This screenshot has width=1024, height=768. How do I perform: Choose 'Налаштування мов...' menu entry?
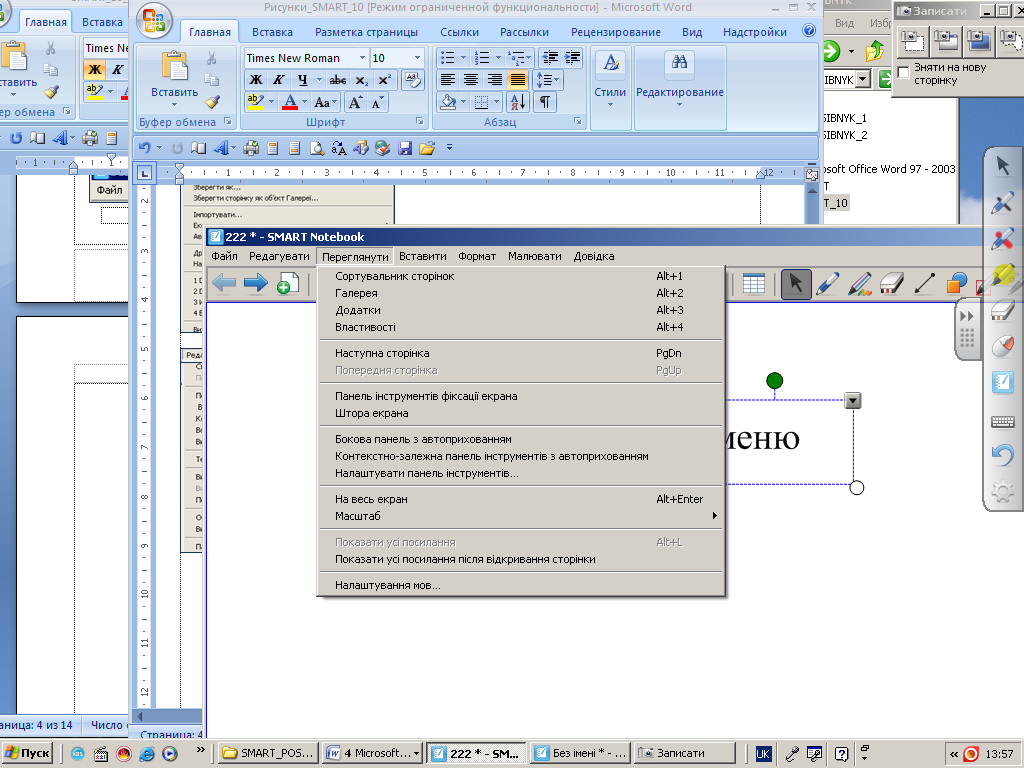pos(522,585)
